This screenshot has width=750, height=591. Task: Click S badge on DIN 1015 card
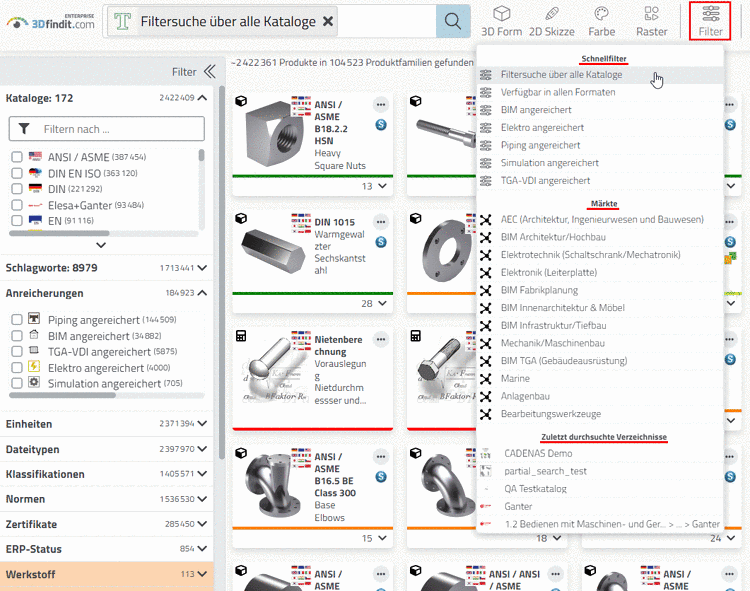click(381, 242)
